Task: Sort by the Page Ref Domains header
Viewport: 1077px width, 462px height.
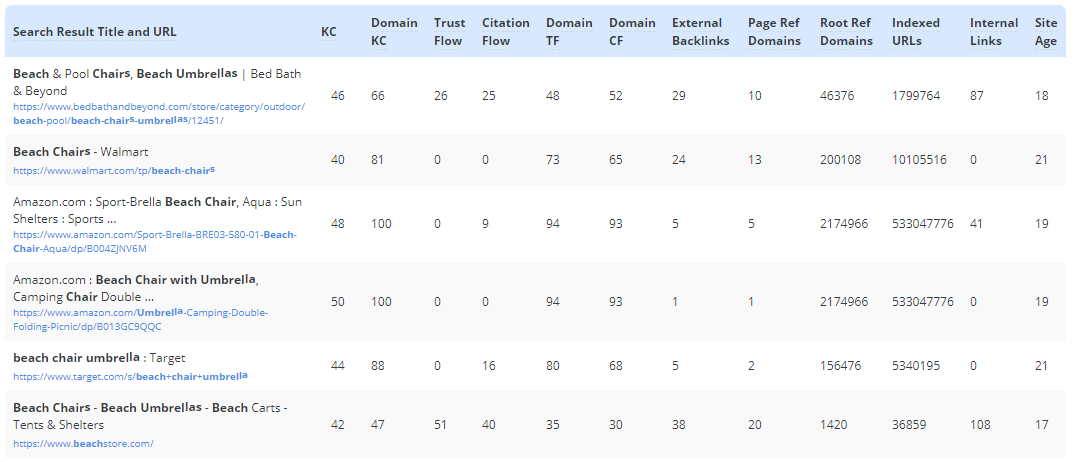Action: [774, 32]
